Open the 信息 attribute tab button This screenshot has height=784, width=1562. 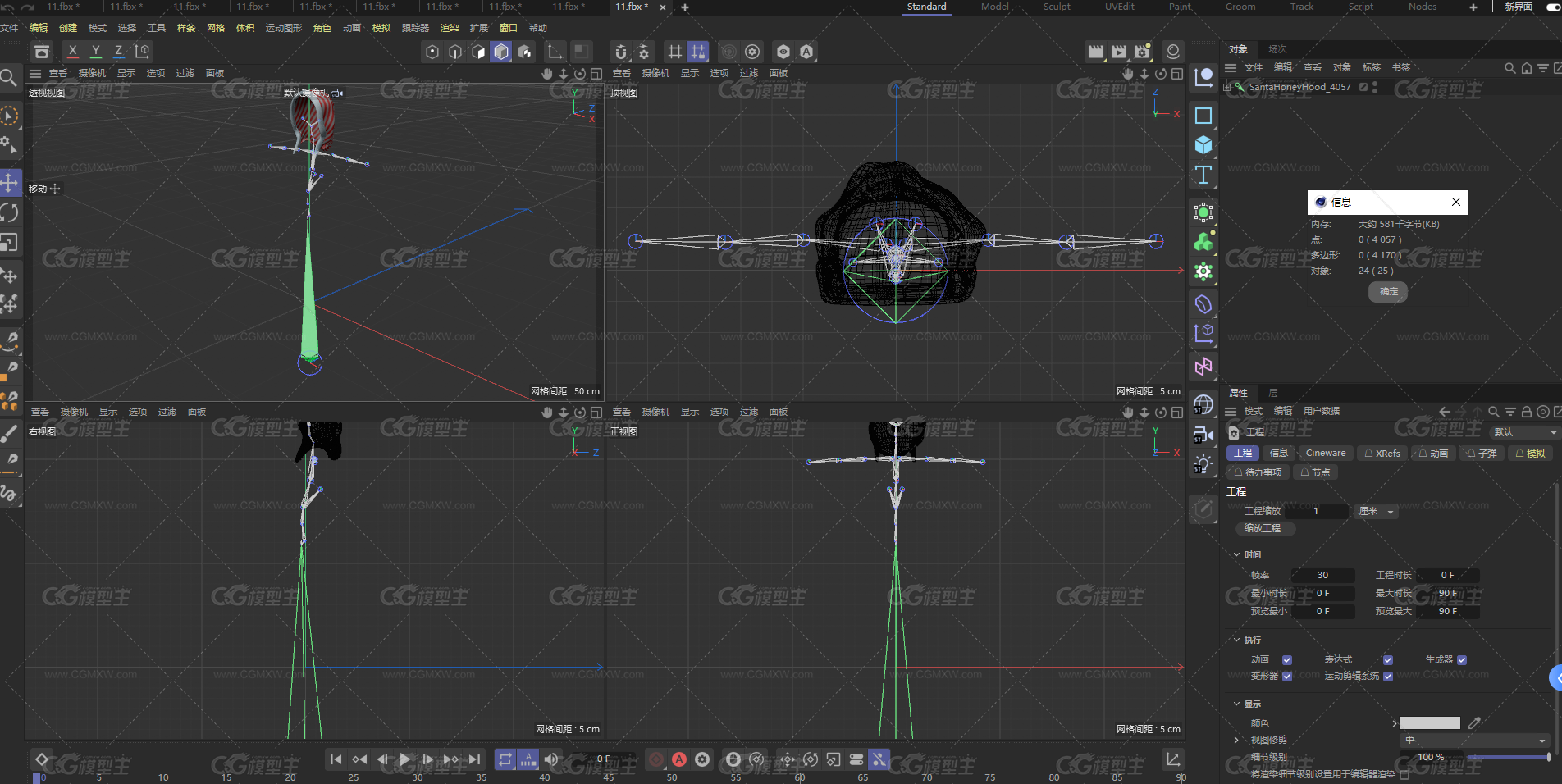click(1278, 453)
